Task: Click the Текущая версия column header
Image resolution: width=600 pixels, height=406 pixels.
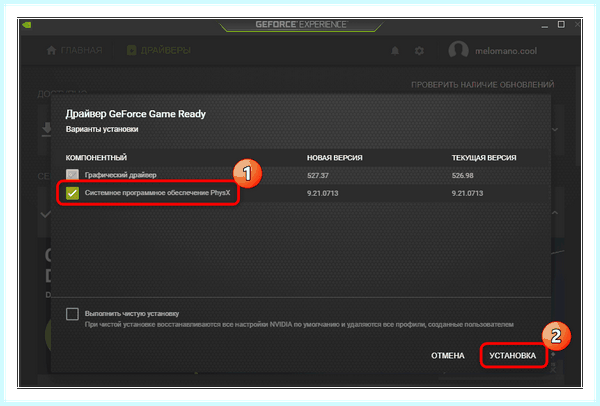Action: pyautogui.click(x=484, y=158)
